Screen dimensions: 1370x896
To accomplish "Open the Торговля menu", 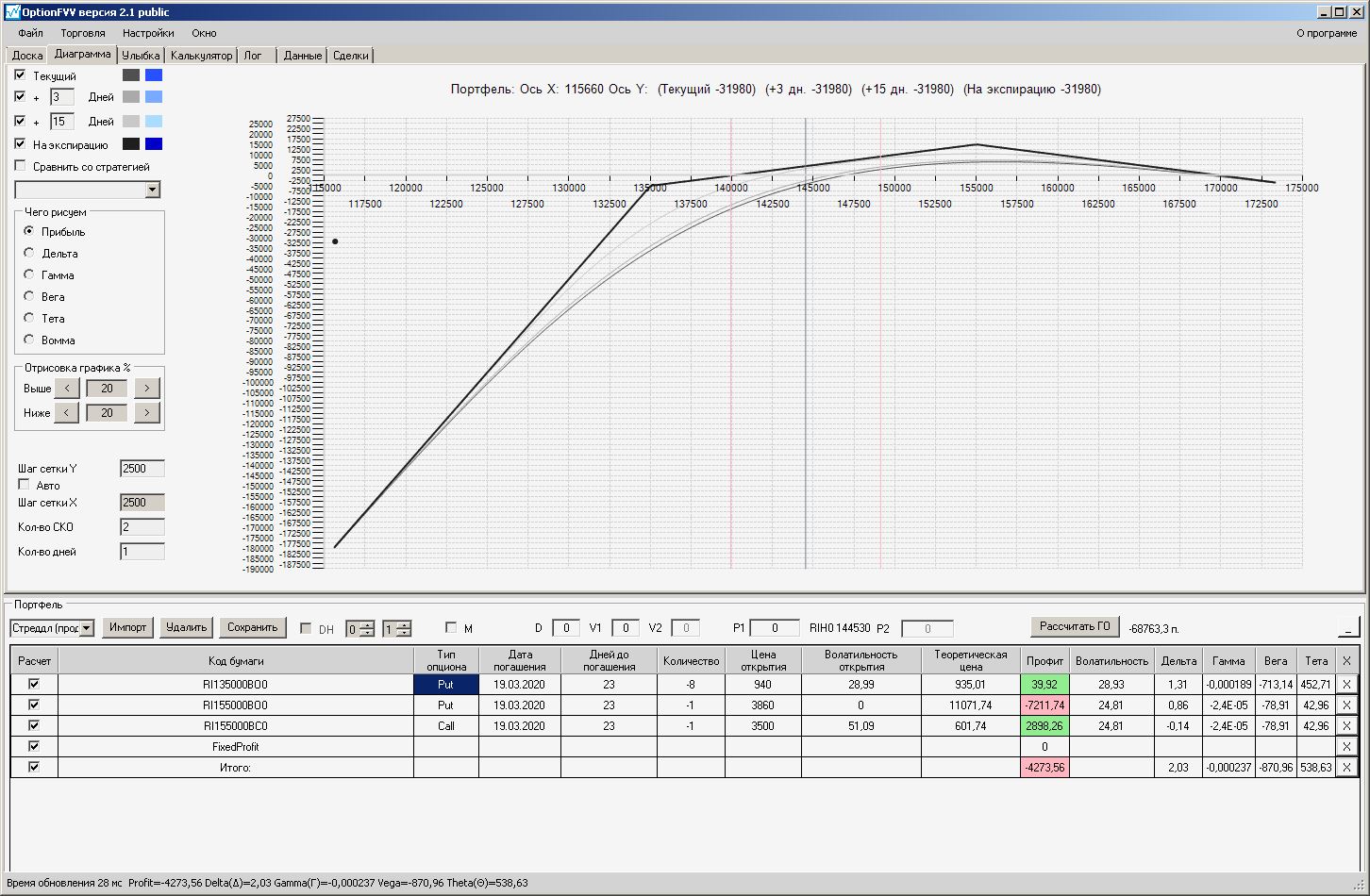I will click(83, 33).
